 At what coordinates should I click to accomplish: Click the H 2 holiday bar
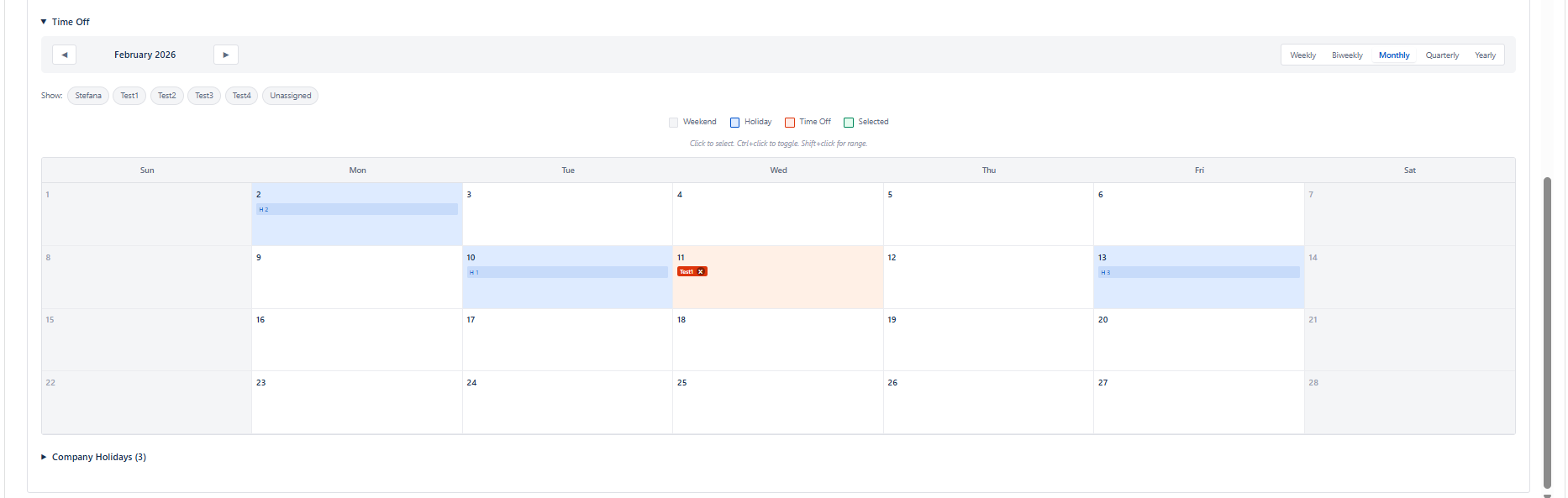[357, 209]
